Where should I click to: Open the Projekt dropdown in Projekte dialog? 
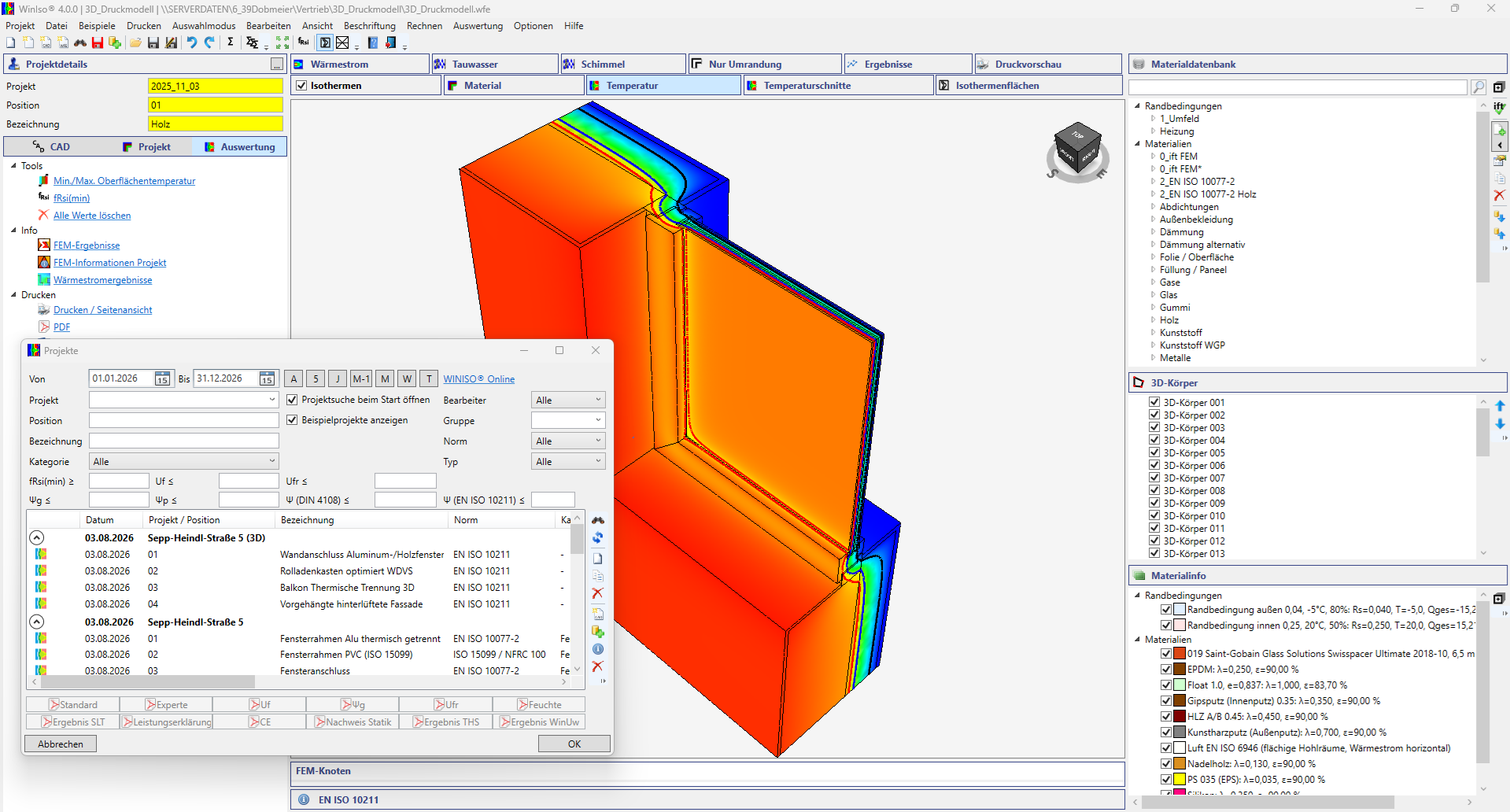click(x=272, y=400)
